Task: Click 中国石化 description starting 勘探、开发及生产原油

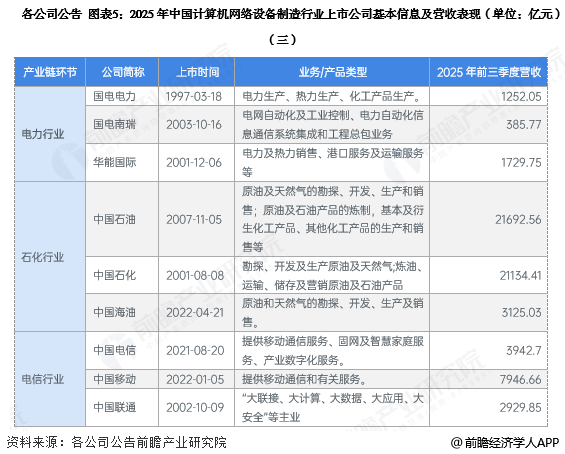Action: [333, 276]
